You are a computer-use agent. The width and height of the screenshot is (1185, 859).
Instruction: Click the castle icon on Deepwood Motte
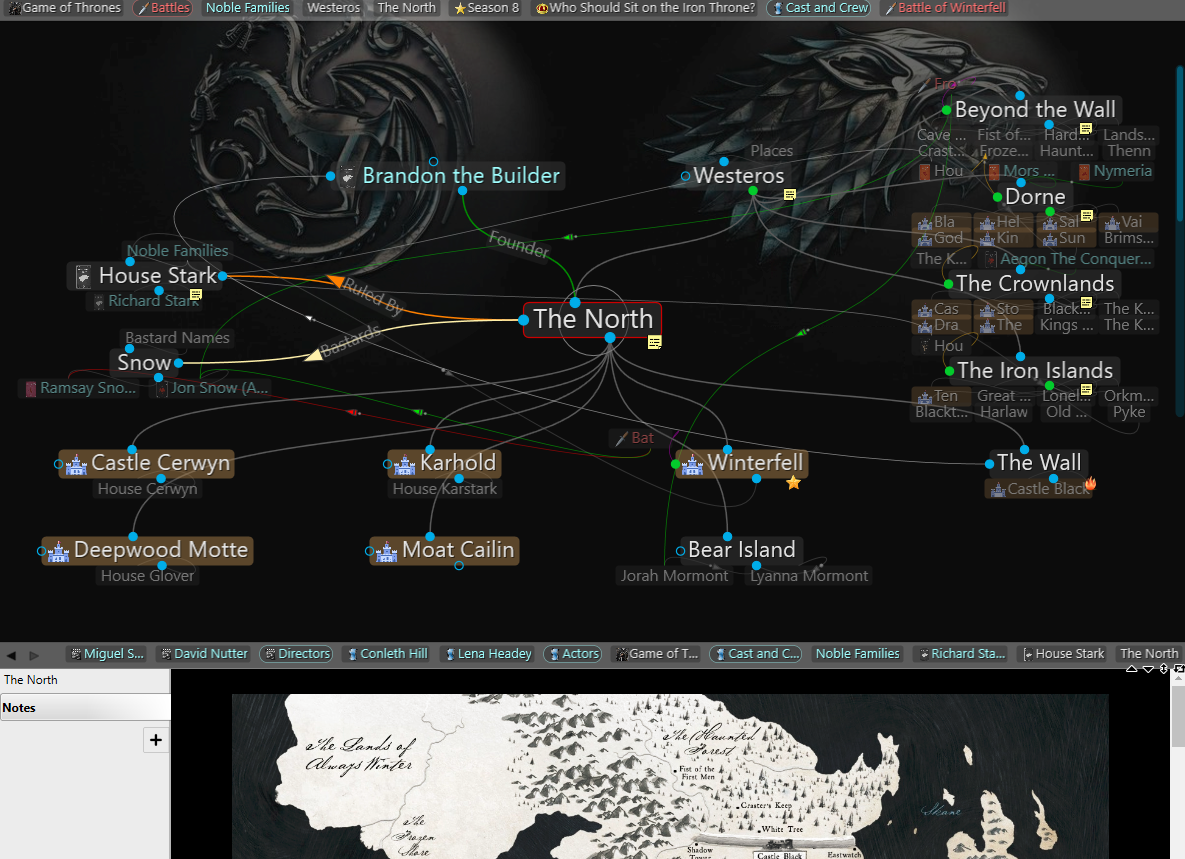point(59,551)
